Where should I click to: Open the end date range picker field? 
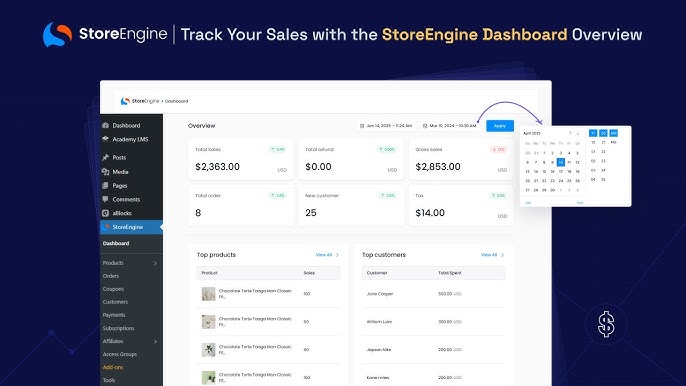[x=449, y=126]
